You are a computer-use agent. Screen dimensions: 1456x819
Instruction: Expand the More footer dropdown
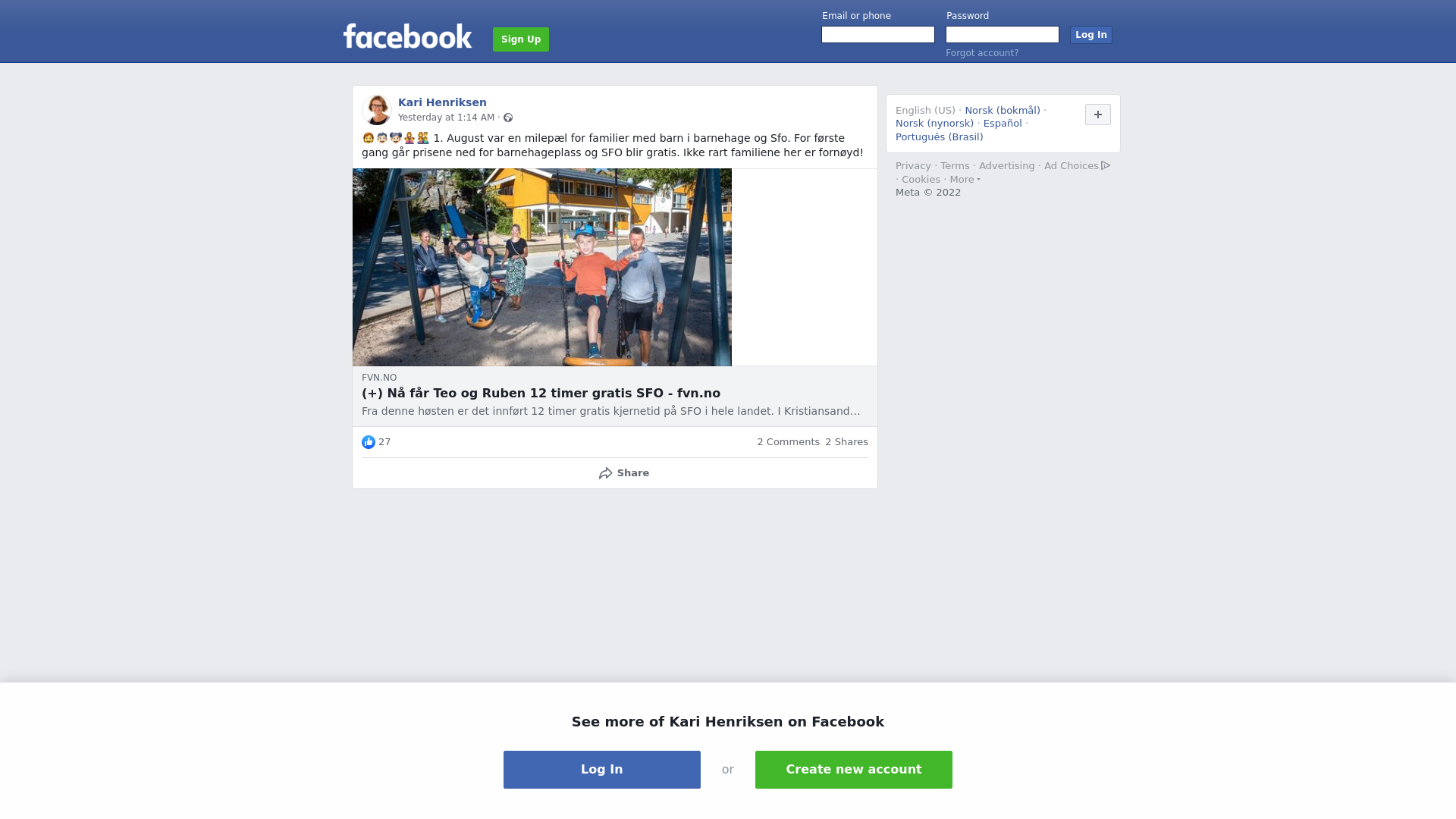coord(965,180)
